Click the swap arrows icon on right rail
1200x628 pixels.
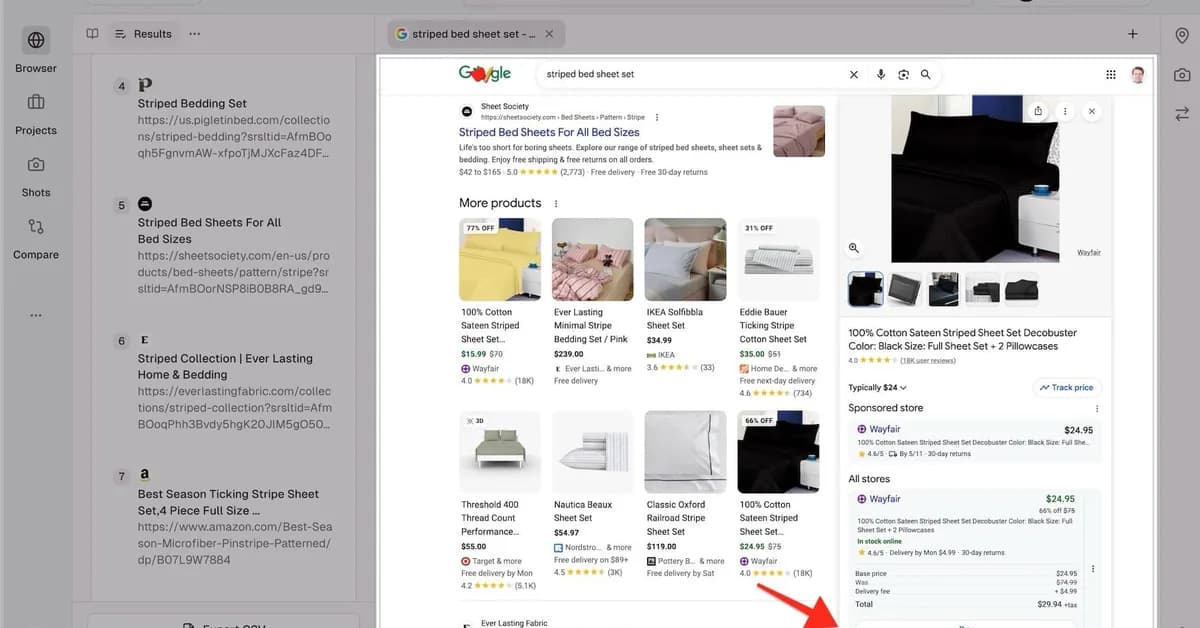(1181, 114)
